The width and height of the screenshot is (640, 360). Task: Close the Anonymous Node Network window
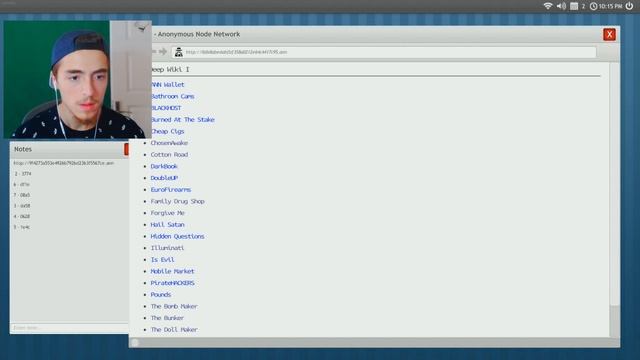pyautogui.click(x=609, y=34)
